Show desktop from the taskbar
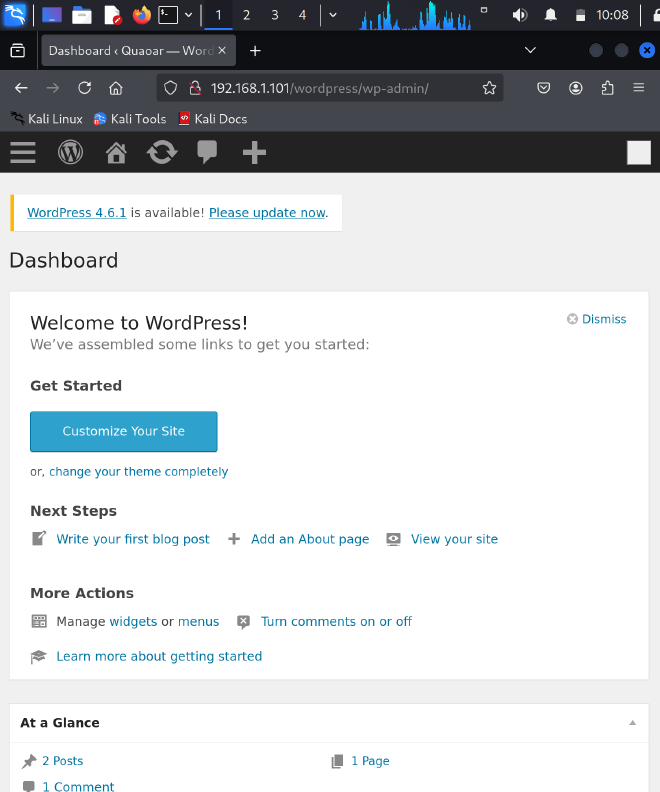Screen dimensions: 660x792 click(52, 15)
